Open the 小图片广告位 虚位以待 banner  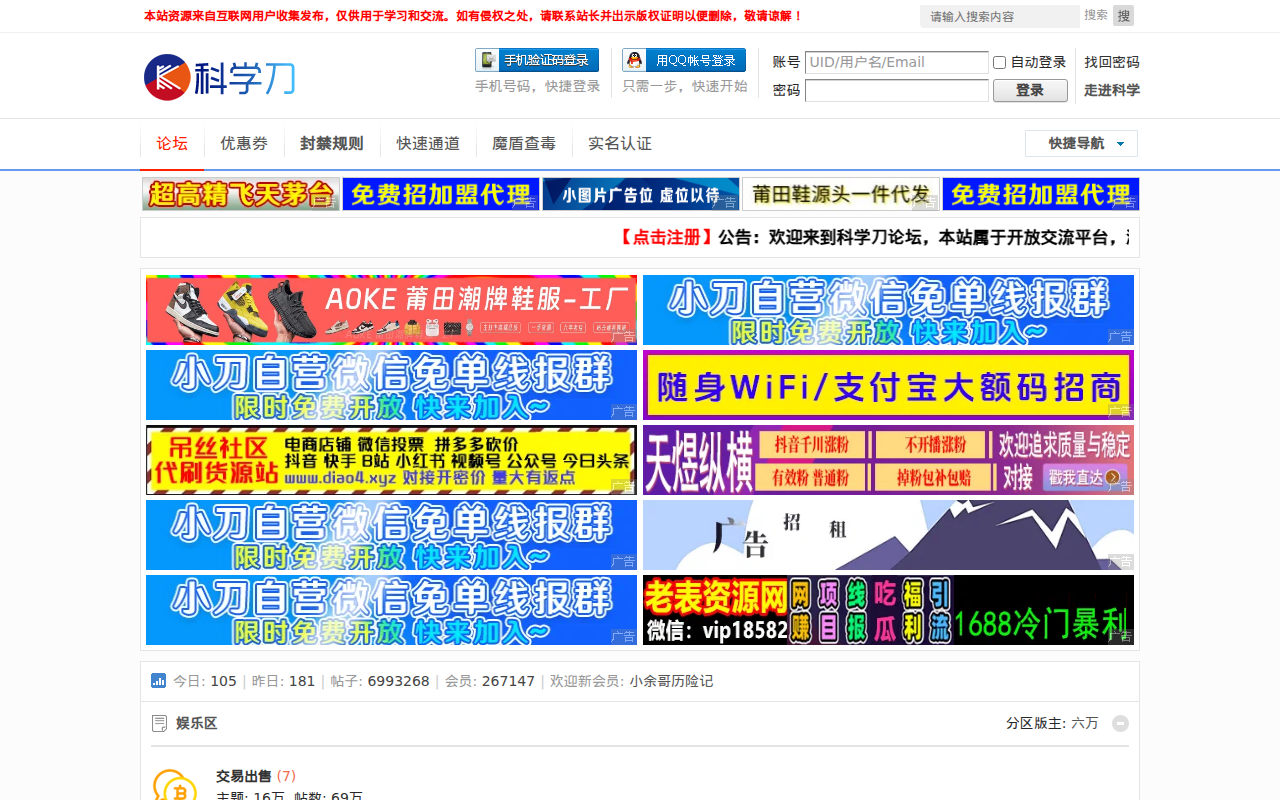pyautogui.click(x=641, y=194)
